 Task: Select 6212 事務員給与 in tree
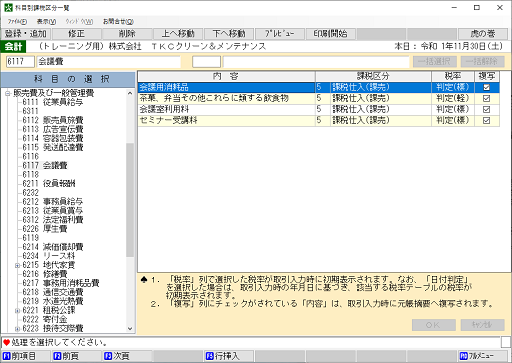pyautogui.click(x=53, y=202)
